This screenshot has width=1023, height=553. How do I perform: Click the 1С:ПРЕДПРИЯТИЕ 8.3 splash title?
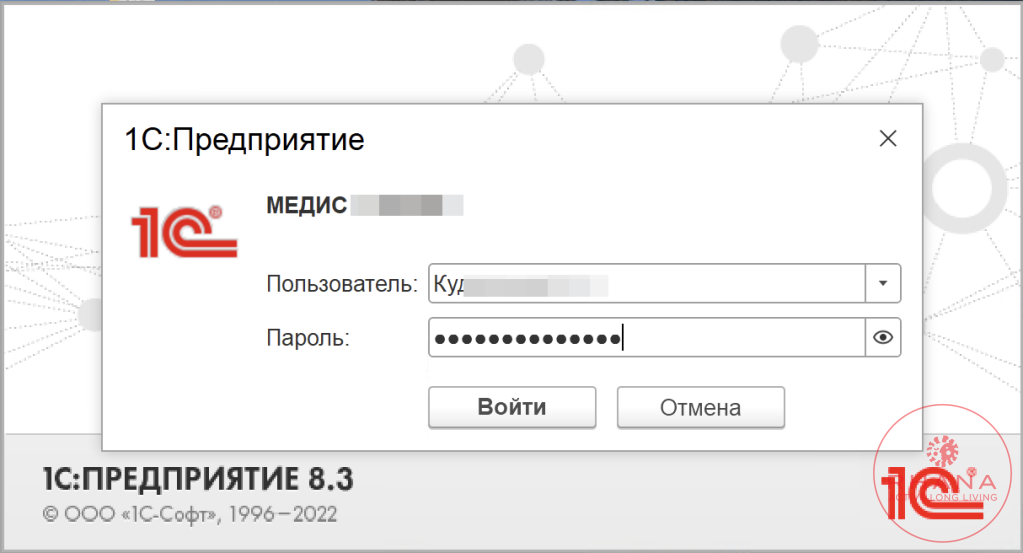click(x=198, y=479)
